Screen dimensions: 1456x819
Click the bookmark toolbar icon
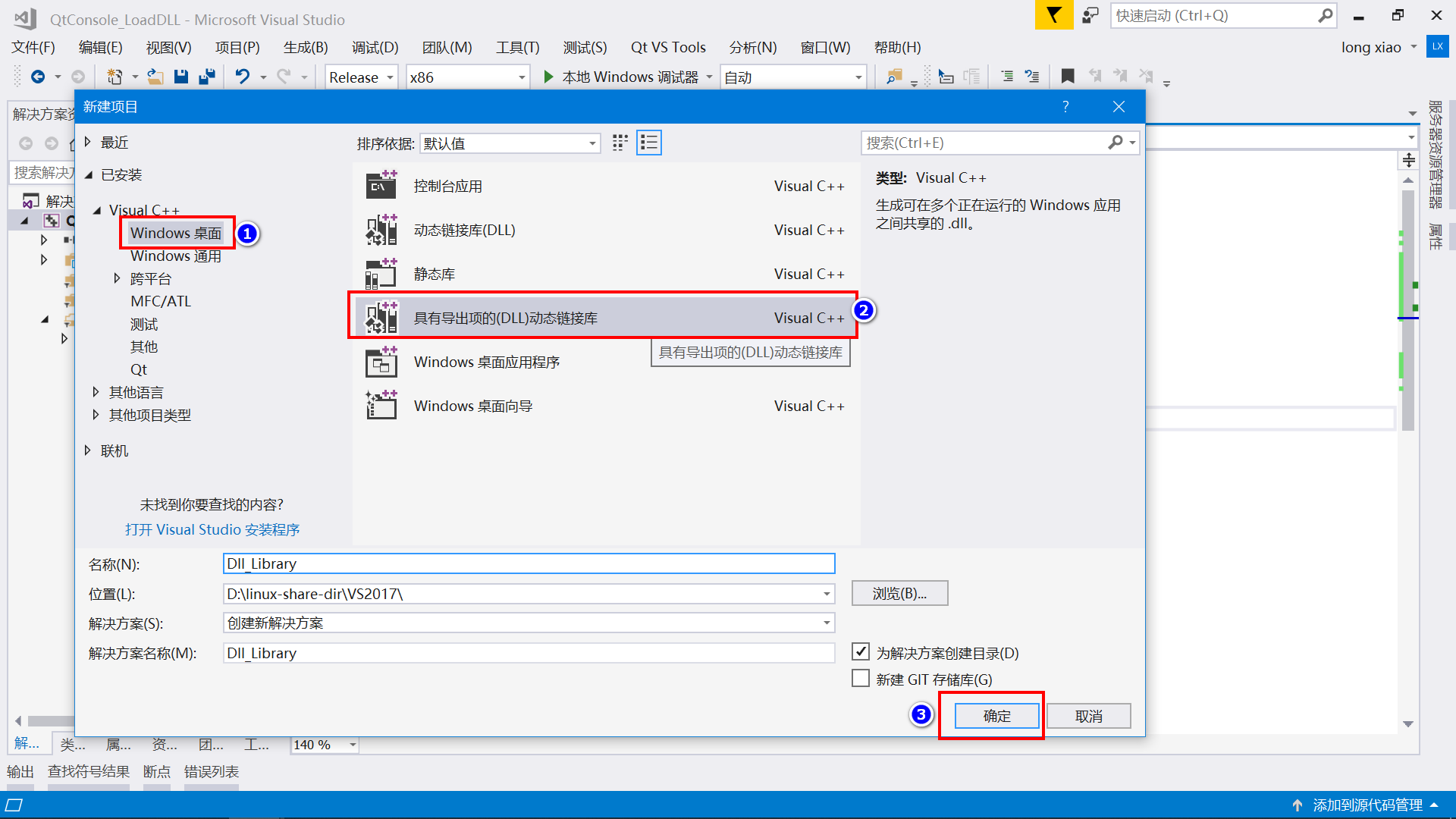(1068, 77)
